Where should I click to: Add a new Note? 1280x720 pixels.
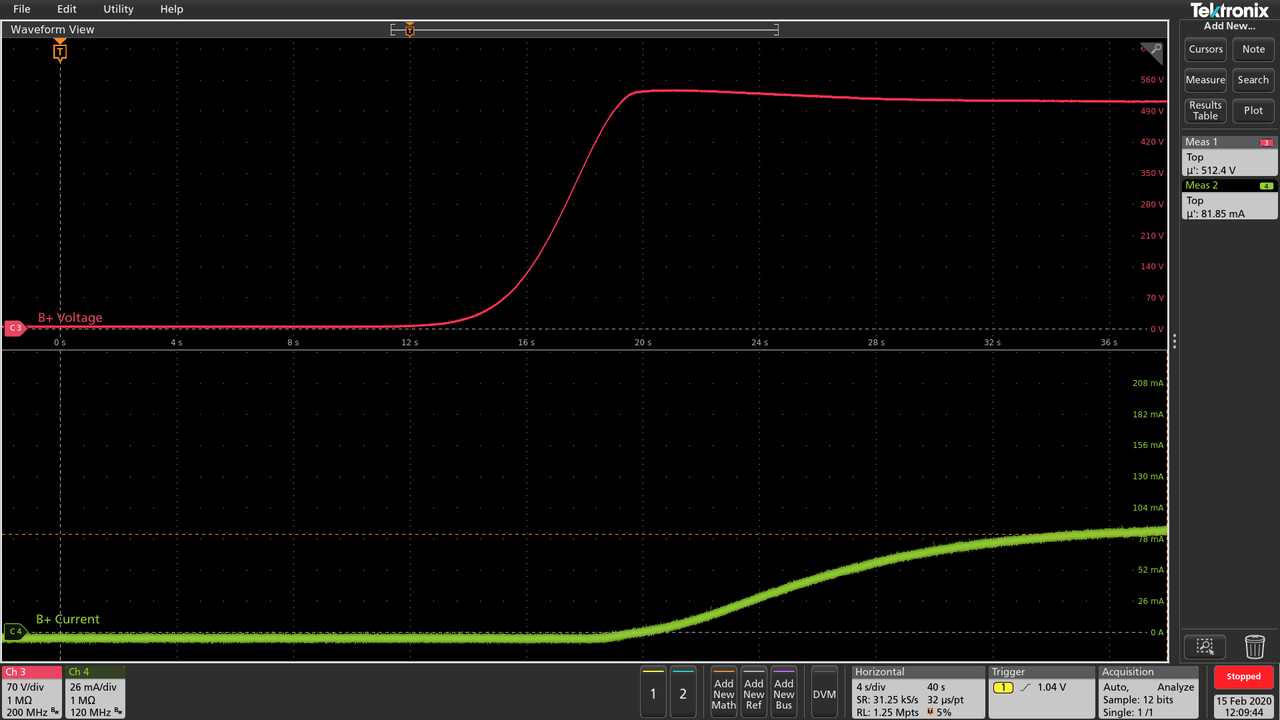[1253, 49]
